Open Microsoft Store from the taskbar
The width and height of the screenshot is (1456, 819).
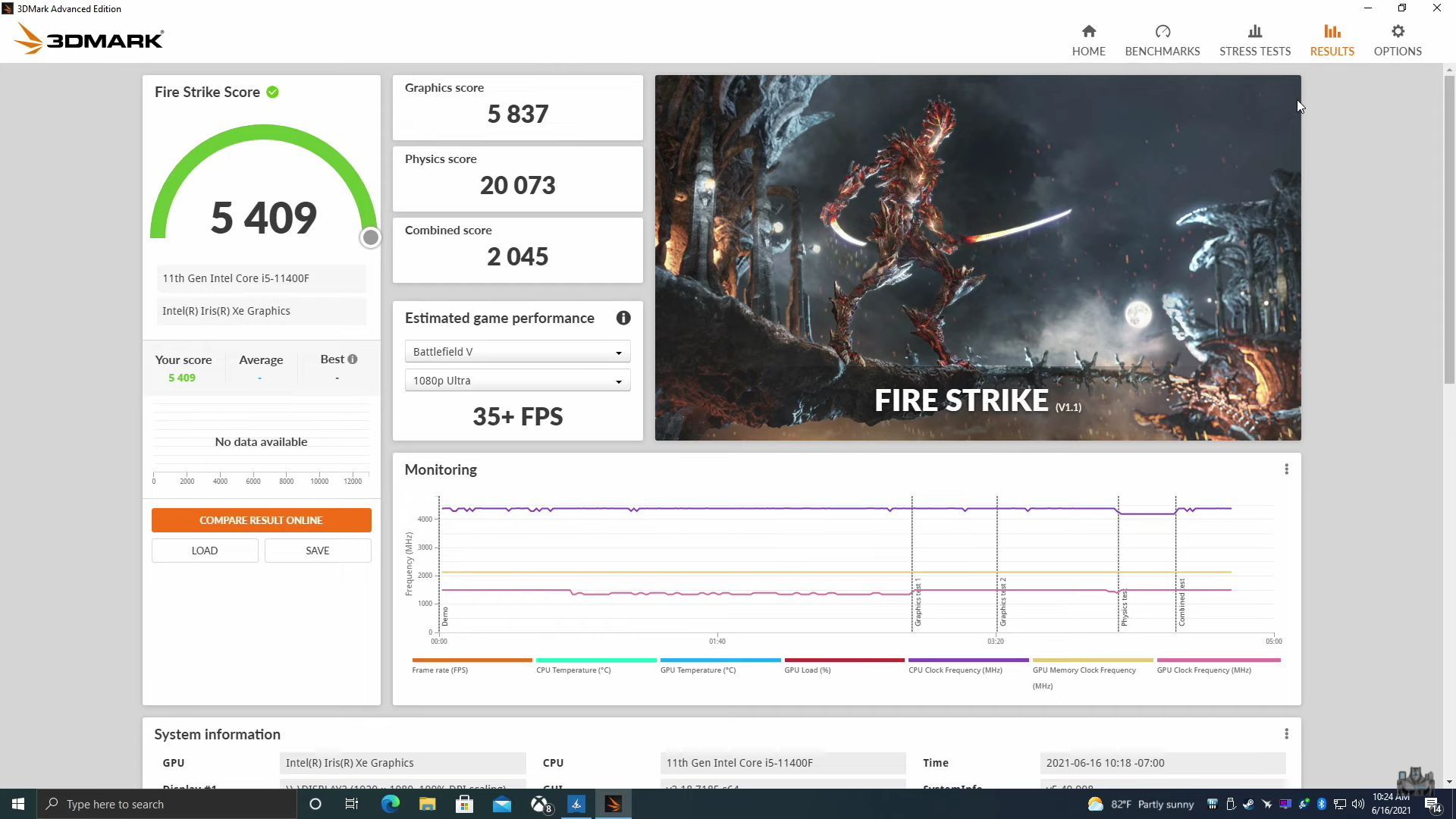(464, 804)
